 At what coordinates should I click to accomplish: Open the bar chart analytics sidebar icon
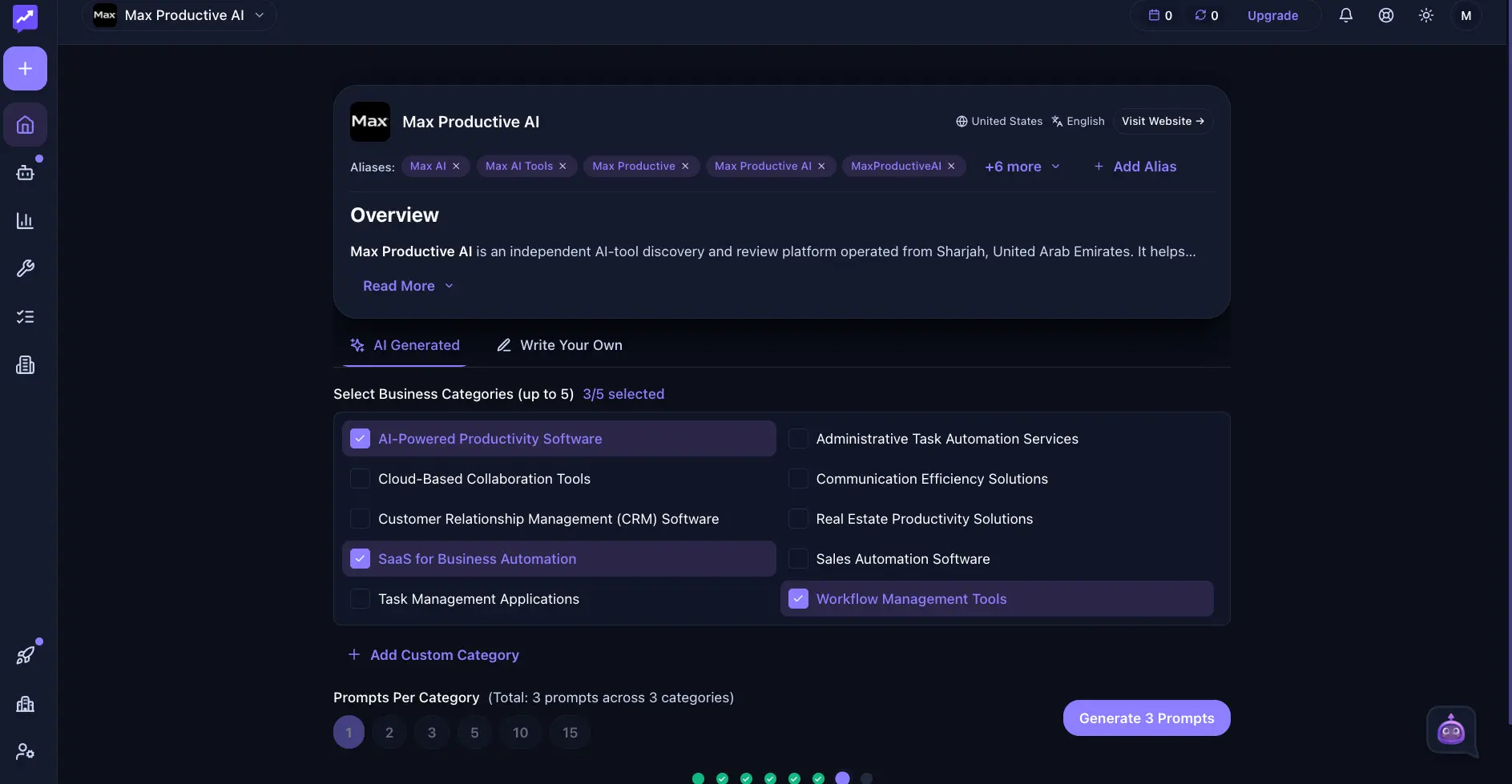pos(25,220)
